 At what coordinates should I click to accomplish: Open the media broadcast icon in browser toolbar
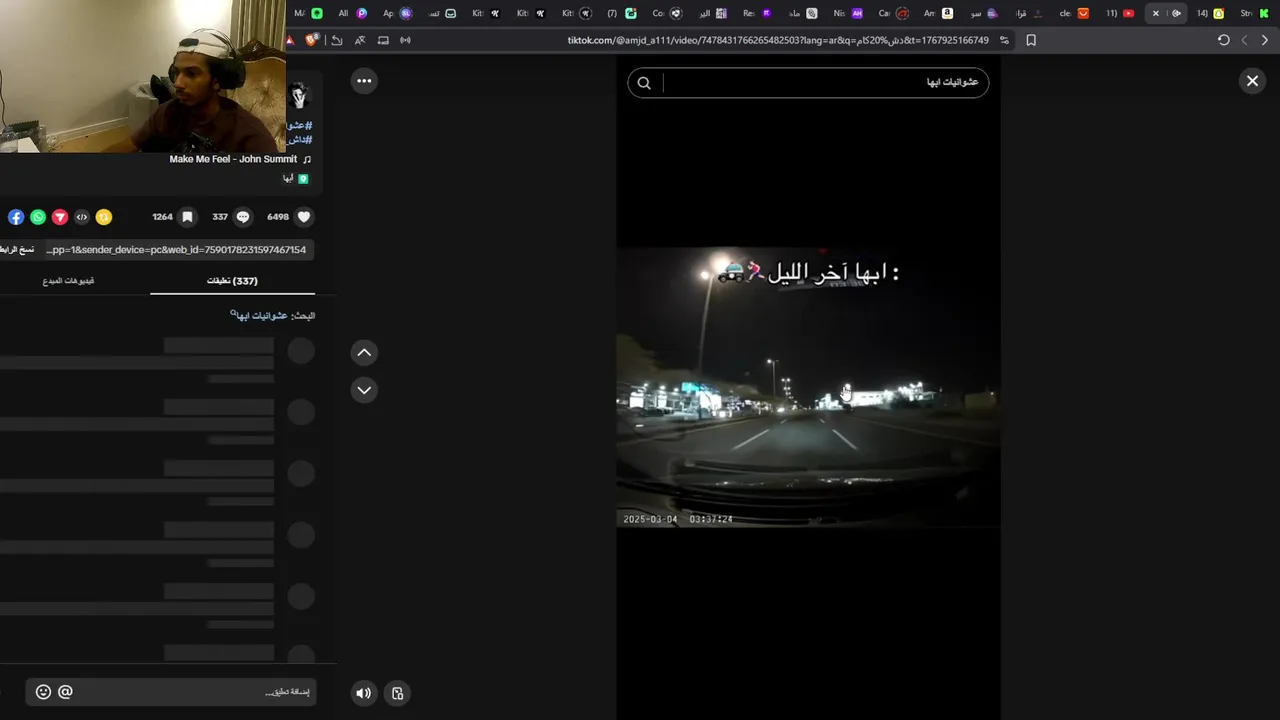coord(405,40)
